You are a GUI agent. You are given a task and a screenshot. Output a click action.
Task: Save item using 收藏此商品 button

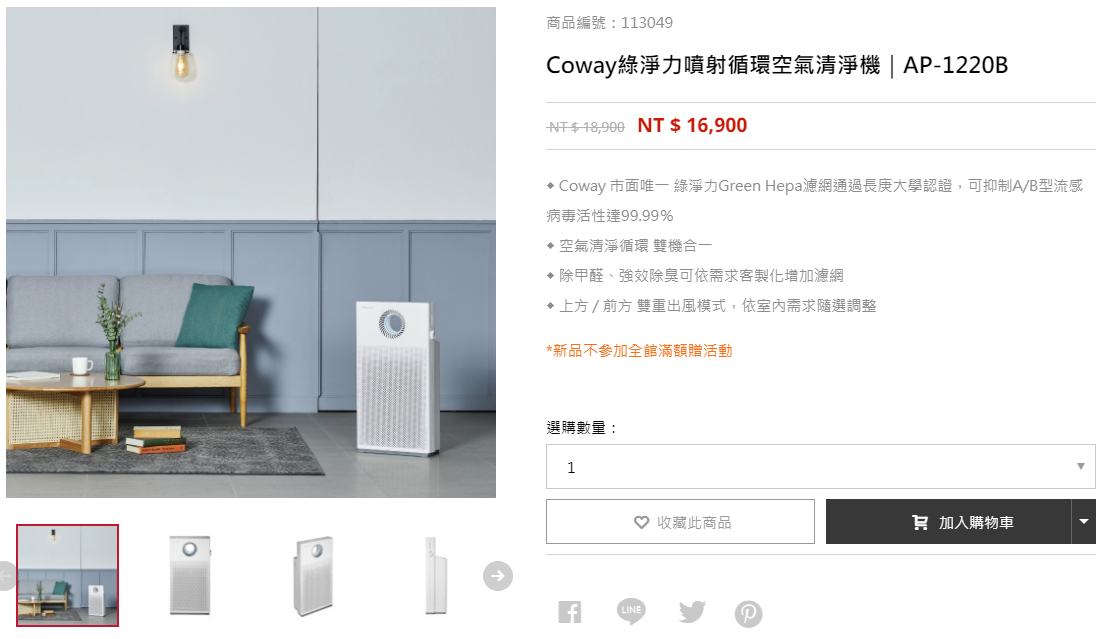tap(680, 521)
